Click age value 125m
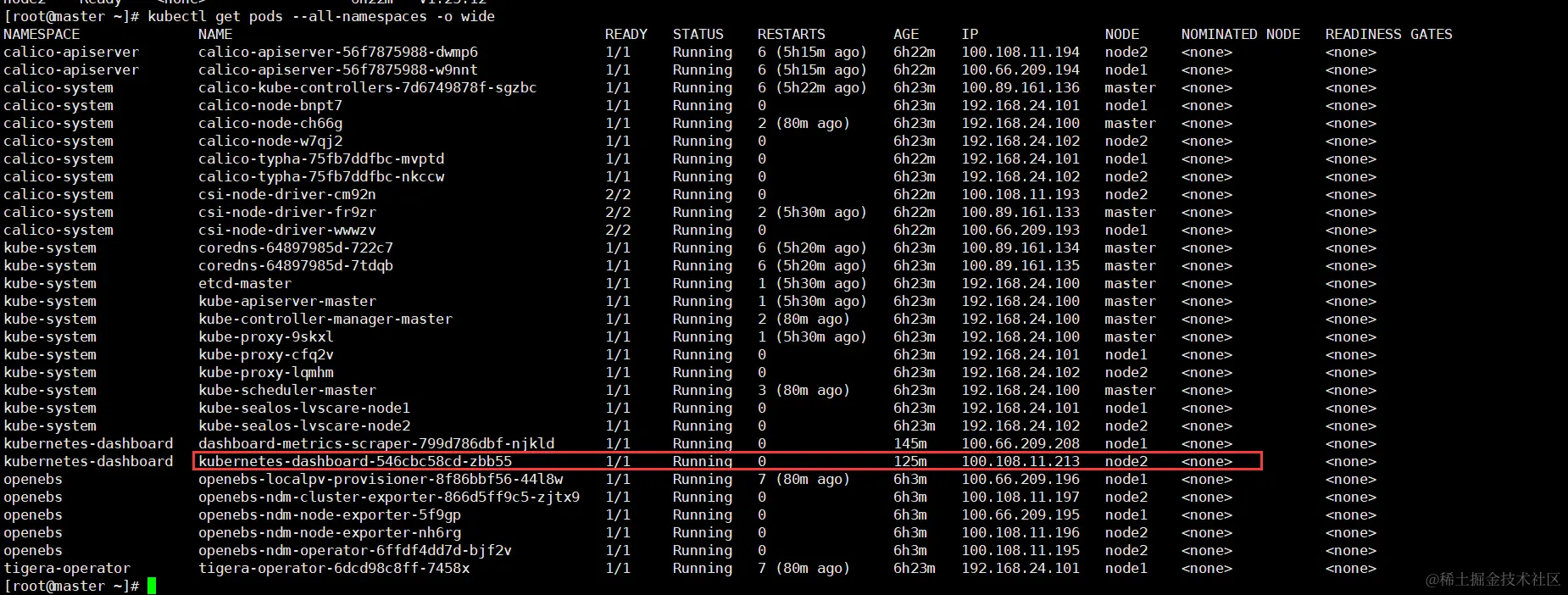This screenshot has height=595, width=1568. click(910, 461)
